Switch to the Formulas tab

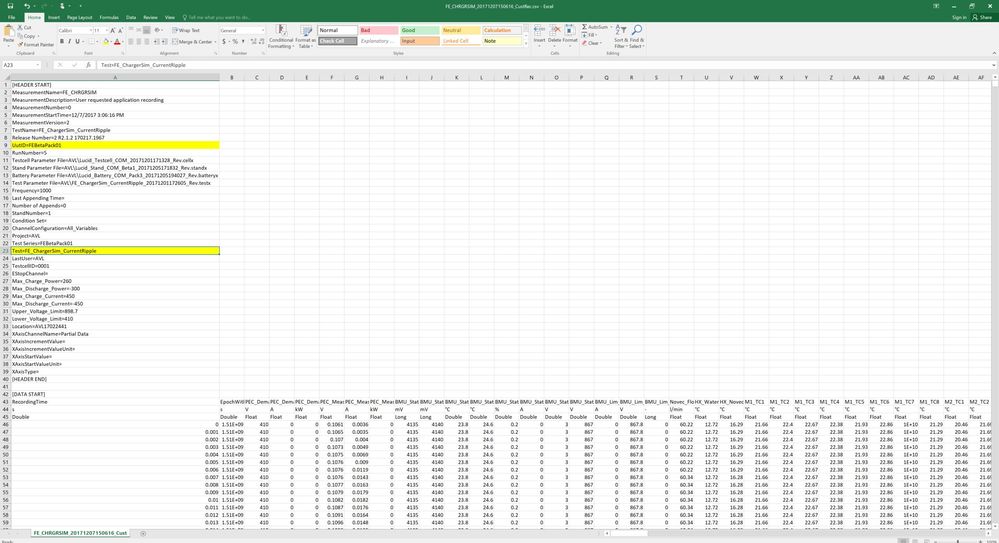point(109,17)
